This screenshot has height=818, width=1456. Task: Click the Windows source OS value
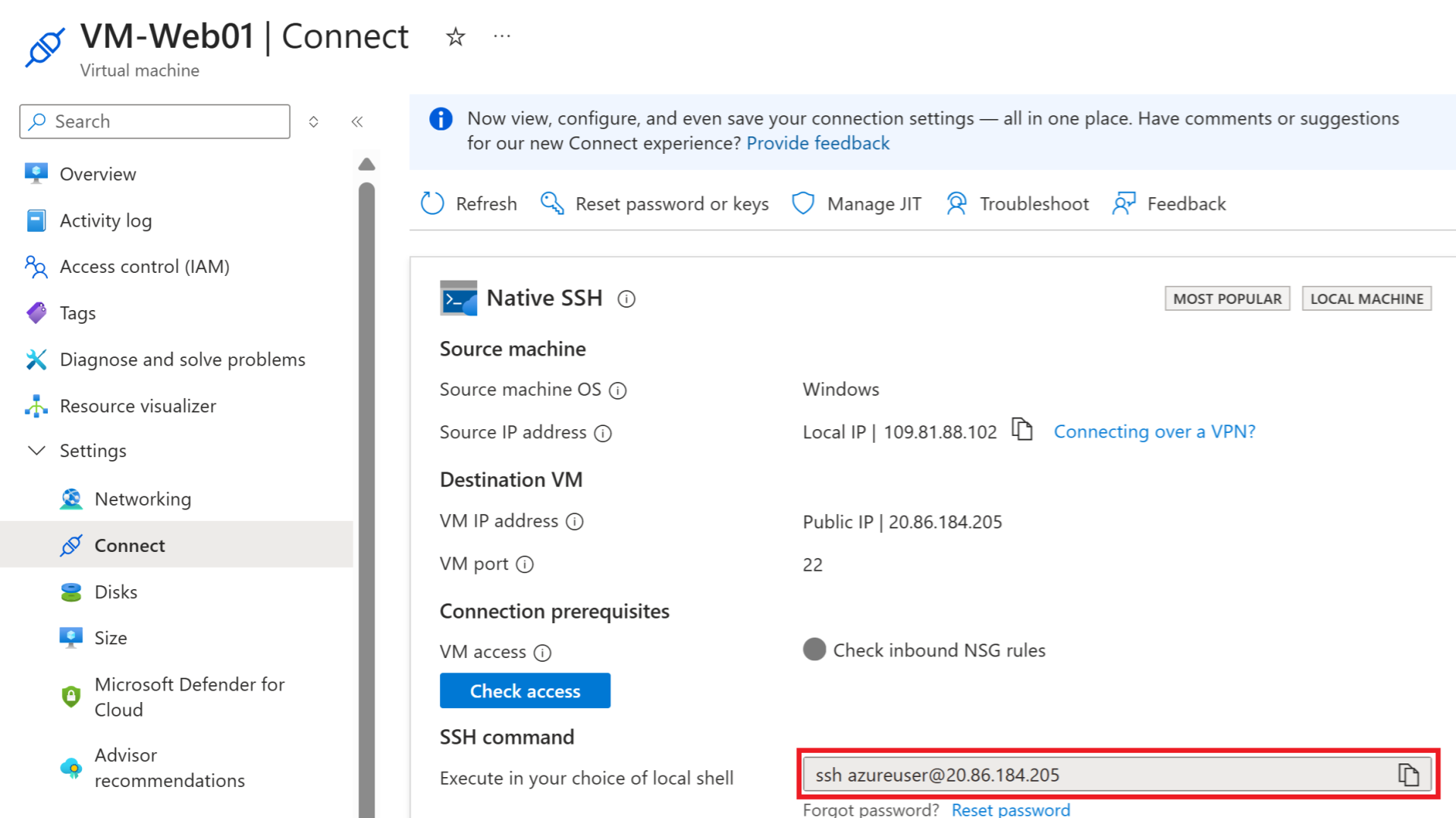[x=841, y=389]
